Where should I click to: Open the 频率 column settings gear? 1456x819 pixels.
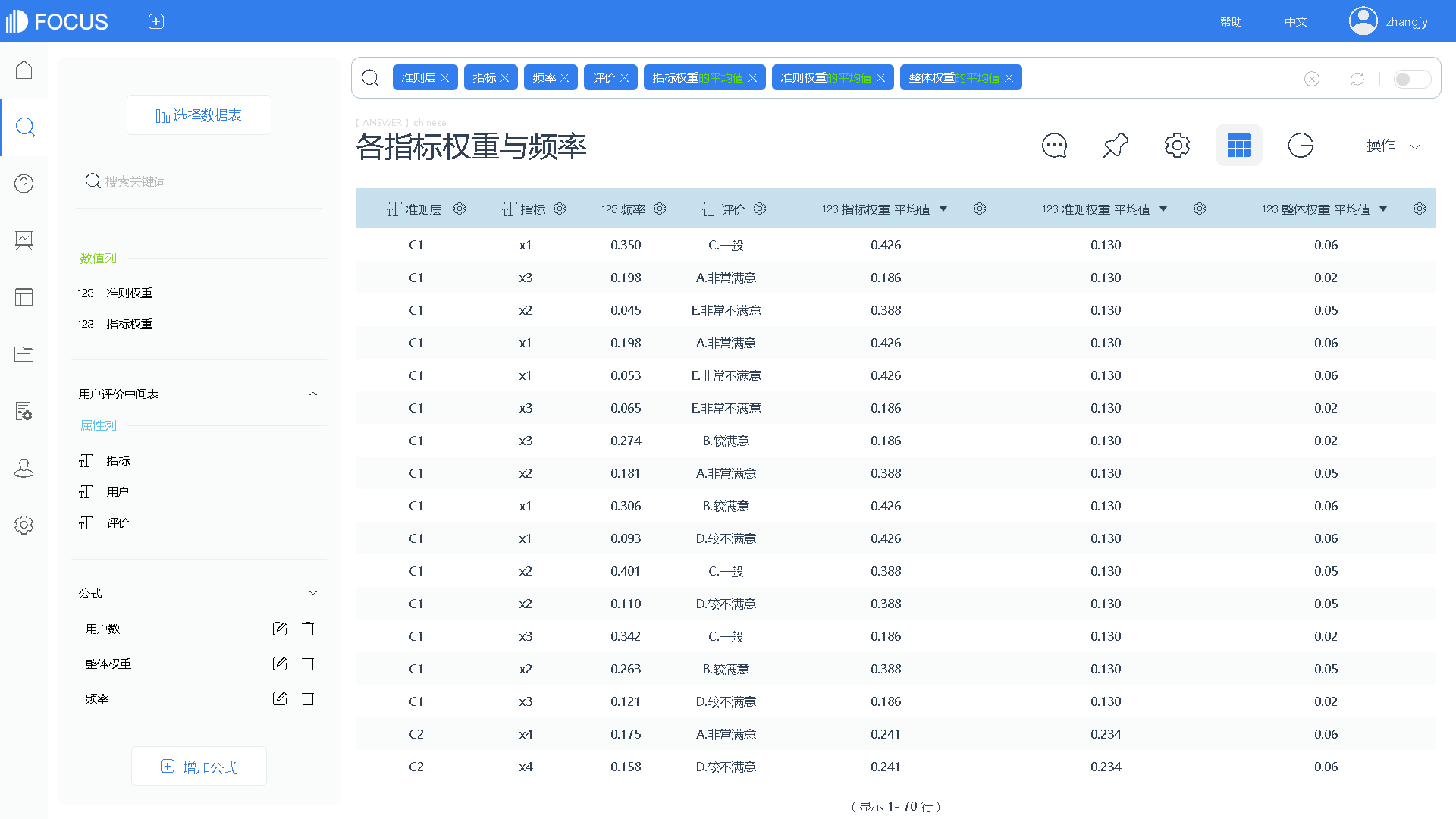660,209
